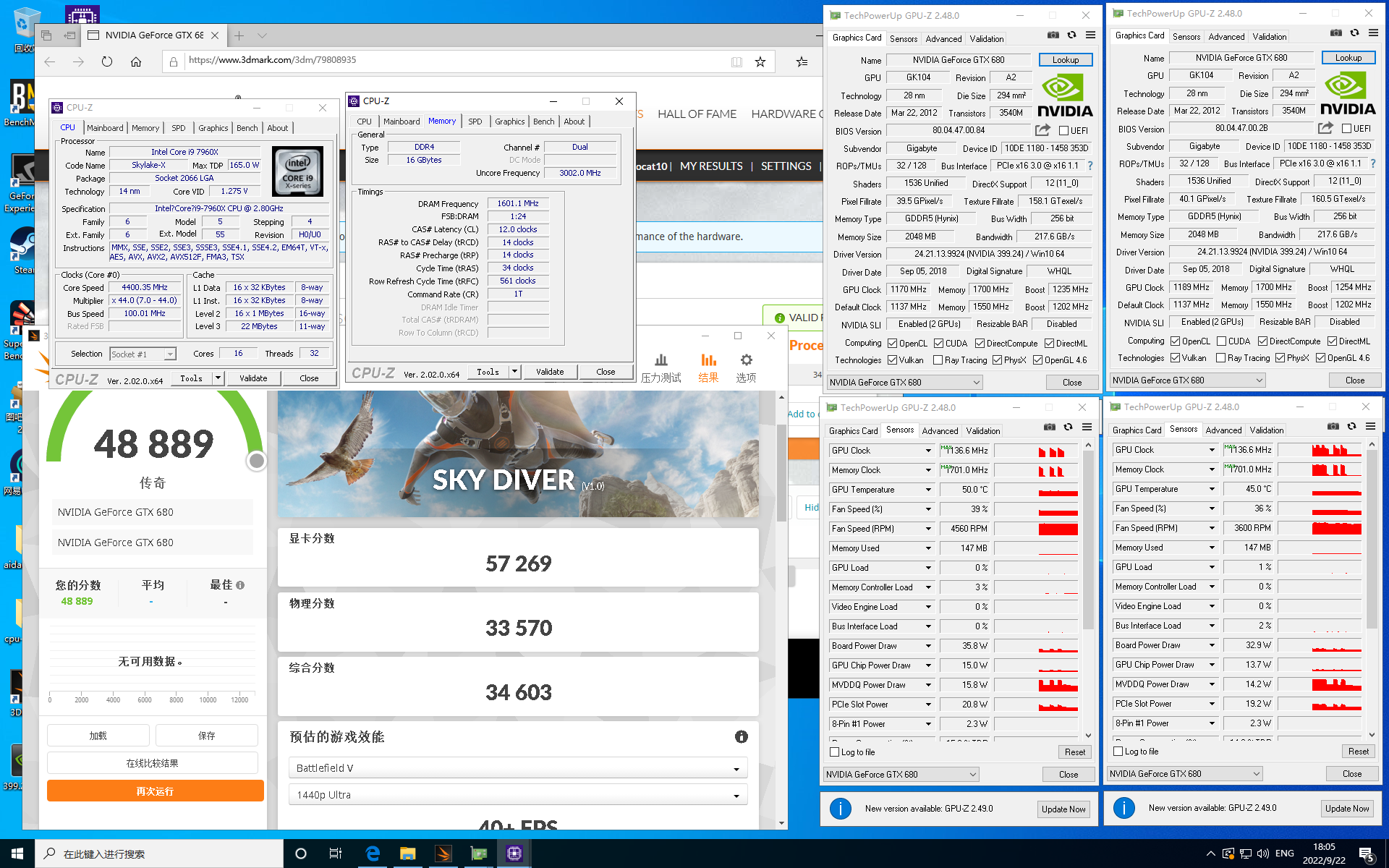Toggle Ray Tracing checkbox in top-left GPU-Z
Viewport: 1389px width, 868px height.
pos(938,360)
